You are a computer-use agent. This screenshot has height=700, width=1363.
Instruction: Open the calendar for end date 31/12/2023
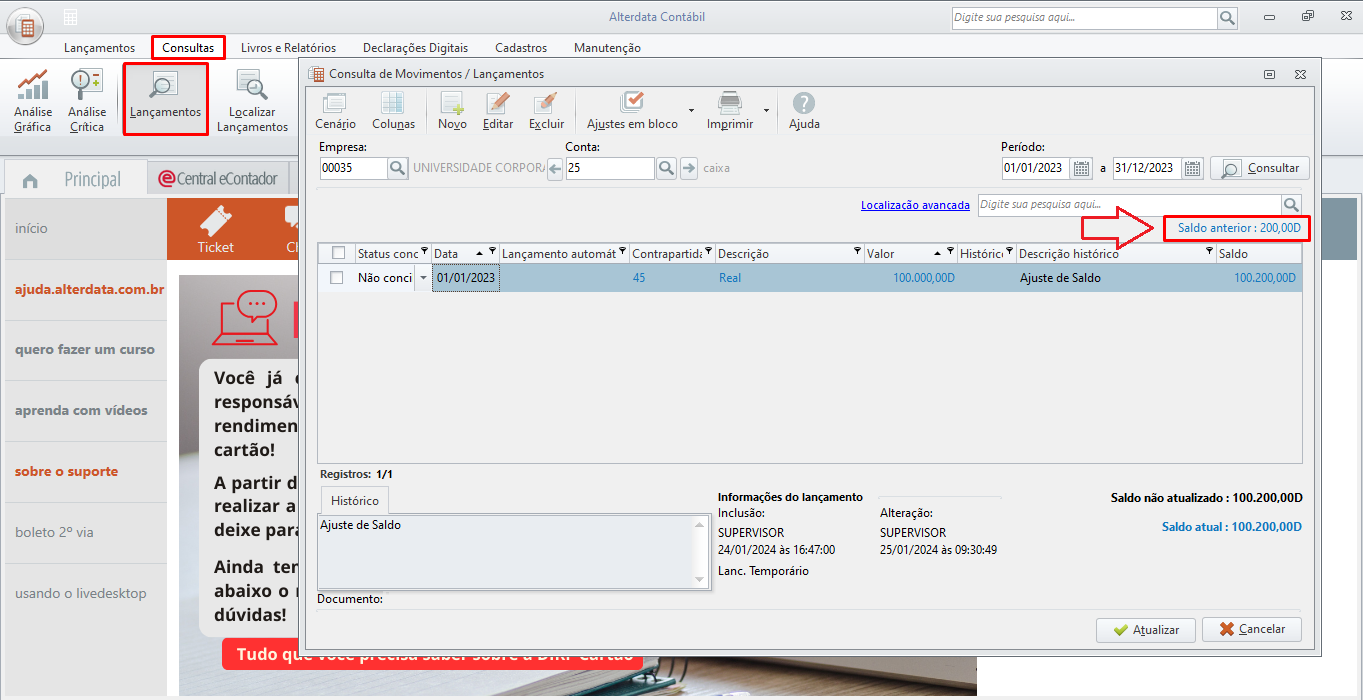pos(1192,168)
